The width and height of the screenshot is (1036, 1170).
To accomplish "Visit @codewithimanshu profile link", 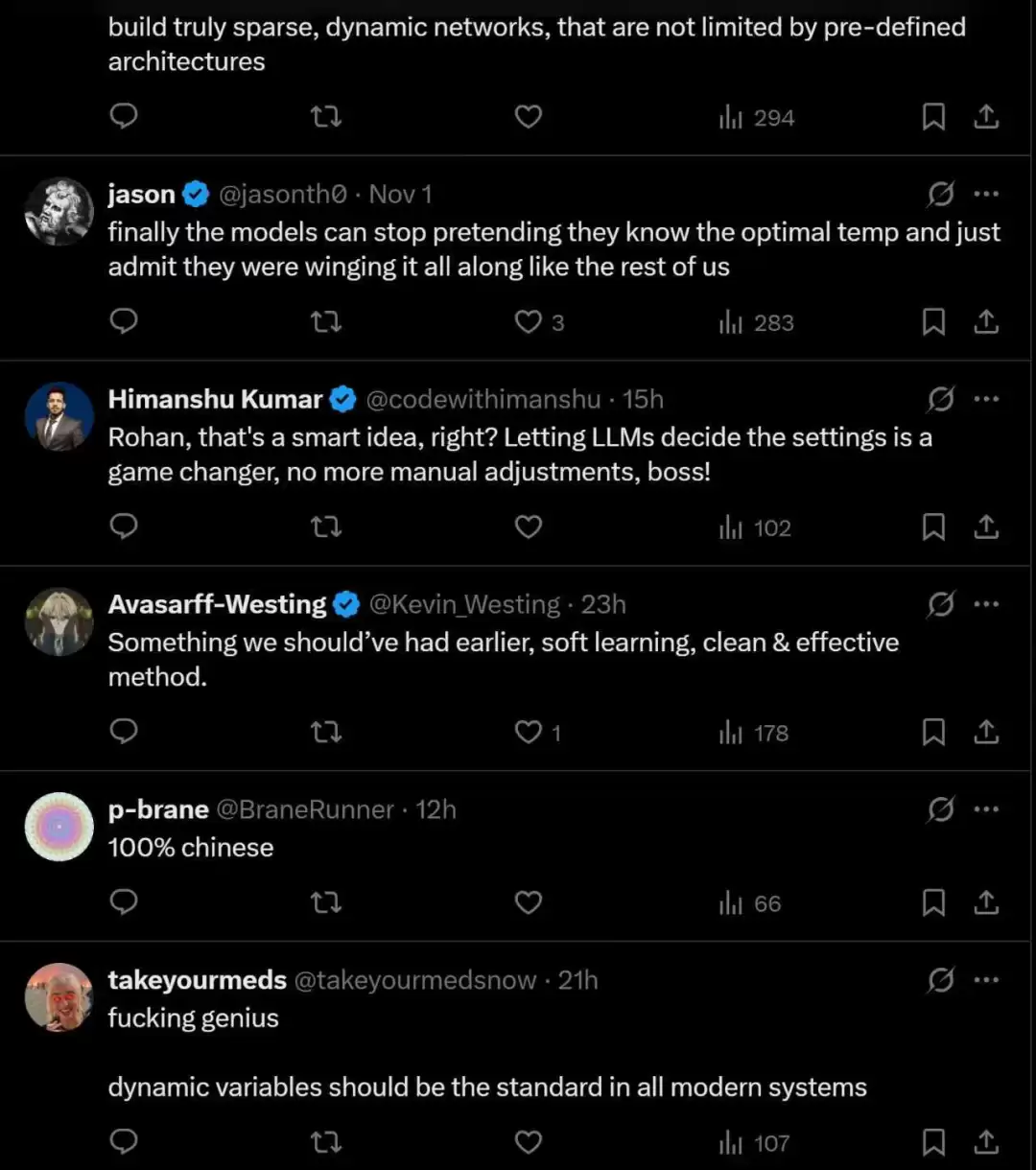I will (483, 400).
